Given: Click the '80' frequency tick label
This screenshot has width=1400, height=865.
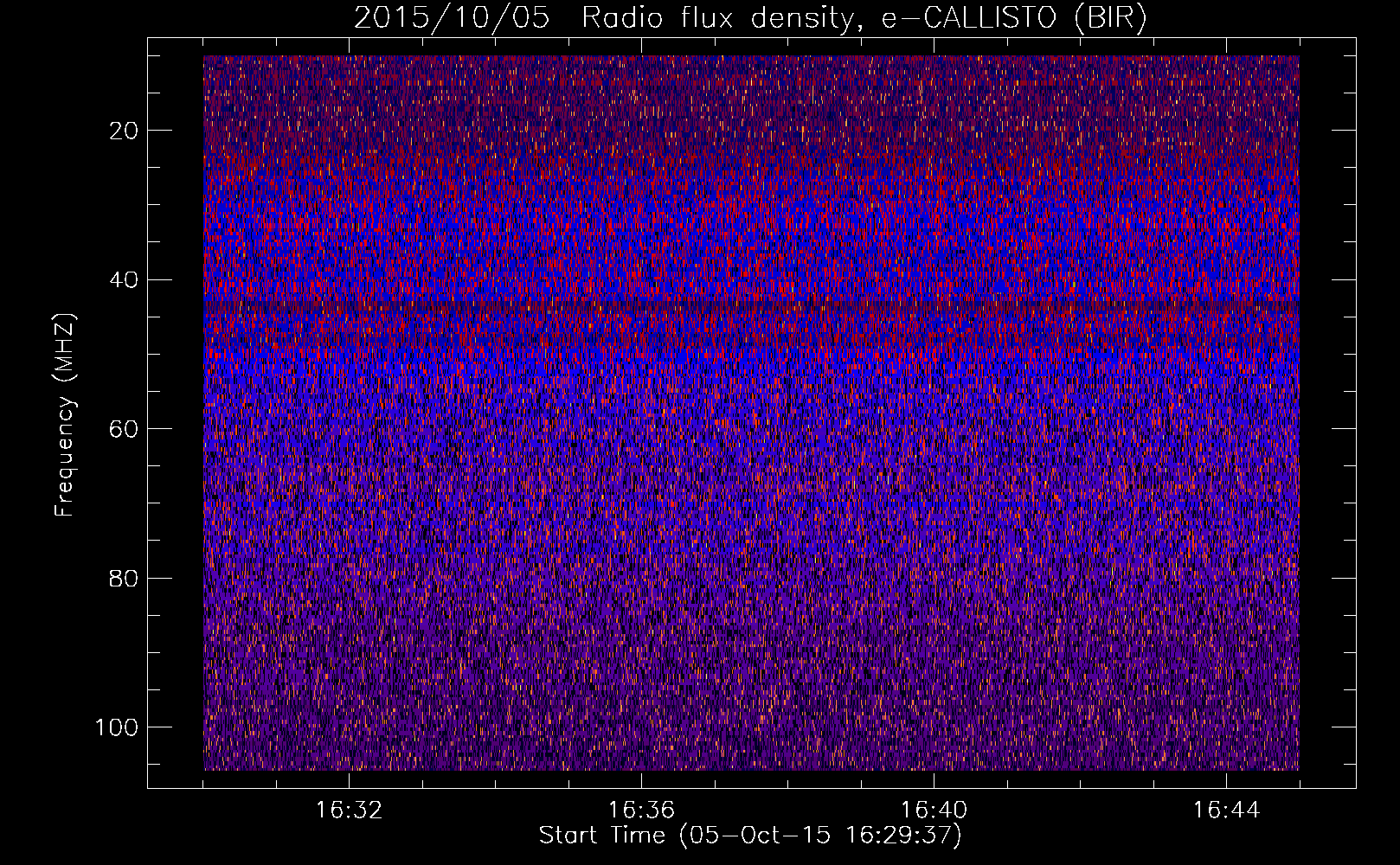Looking at the screenshot, I should (125, 579).
